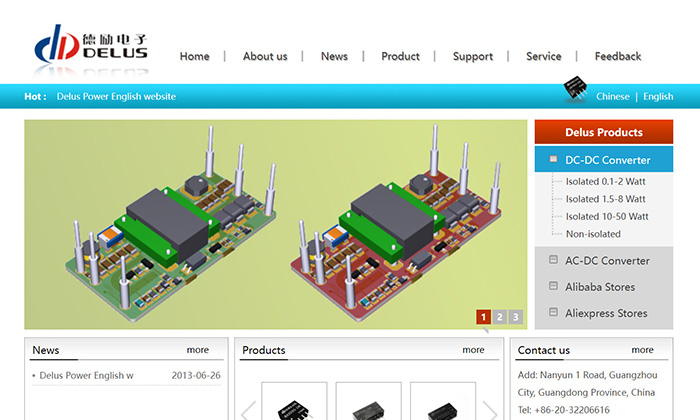
Task: Click next arrow in Products carousel
Action: [490, 411]
